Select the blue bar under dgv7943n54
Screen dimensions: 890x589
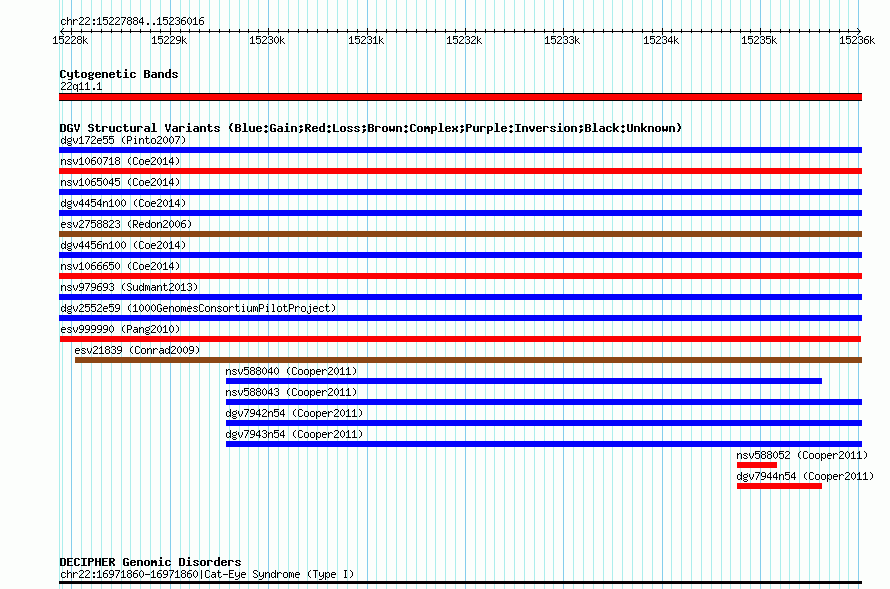coord(544,444)
